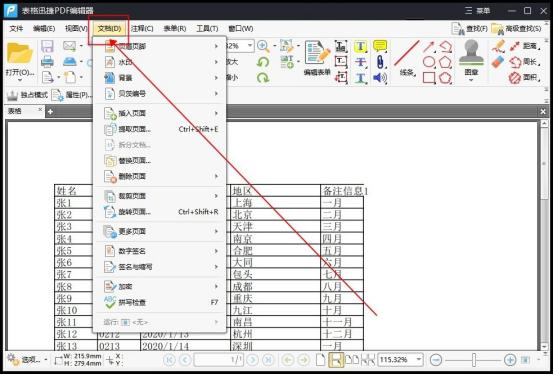
Task: Open the file with the folder icon
Action: 19,53
